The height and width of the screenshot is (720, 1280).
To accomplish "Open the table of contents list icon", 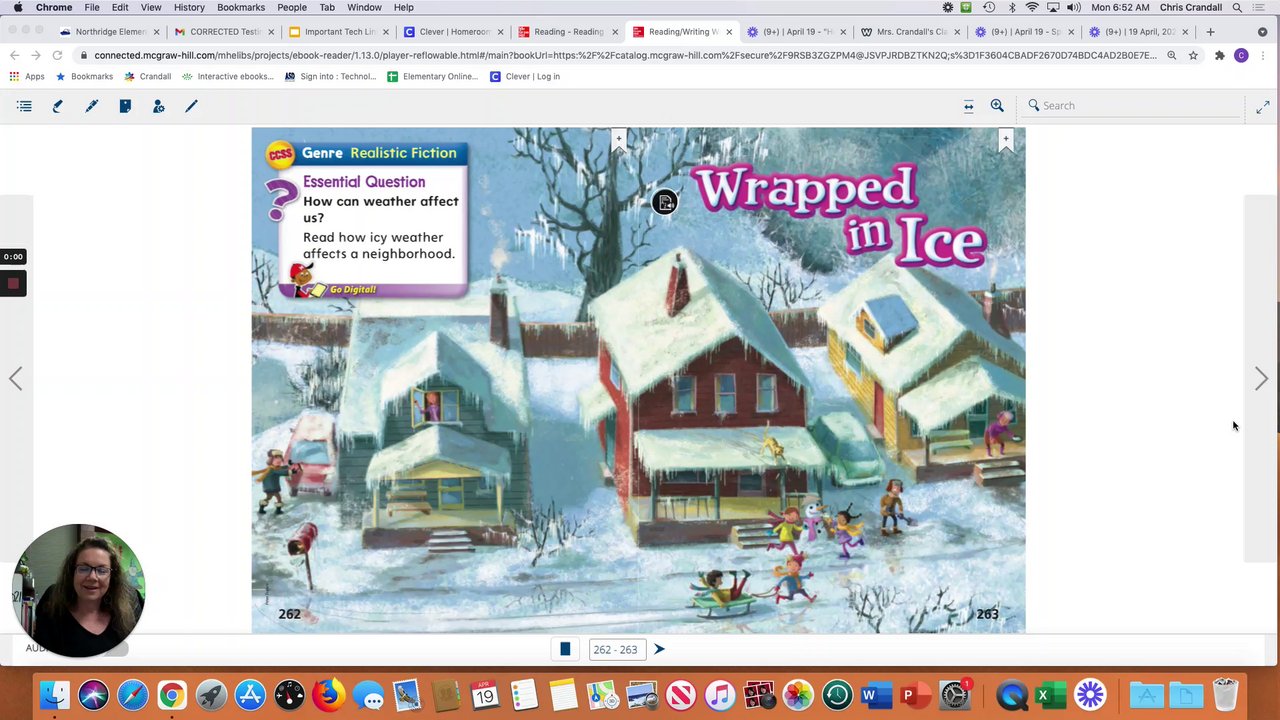I will (x=25, y=106).
